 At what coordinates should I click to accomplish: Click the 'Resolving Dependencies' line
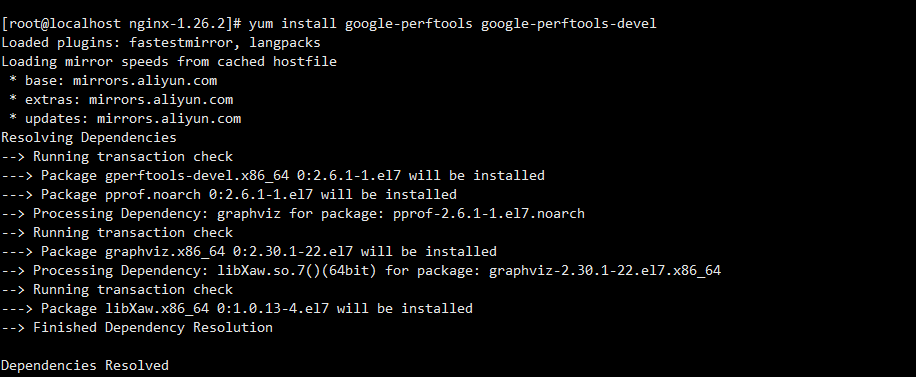[x=89, y=138]
